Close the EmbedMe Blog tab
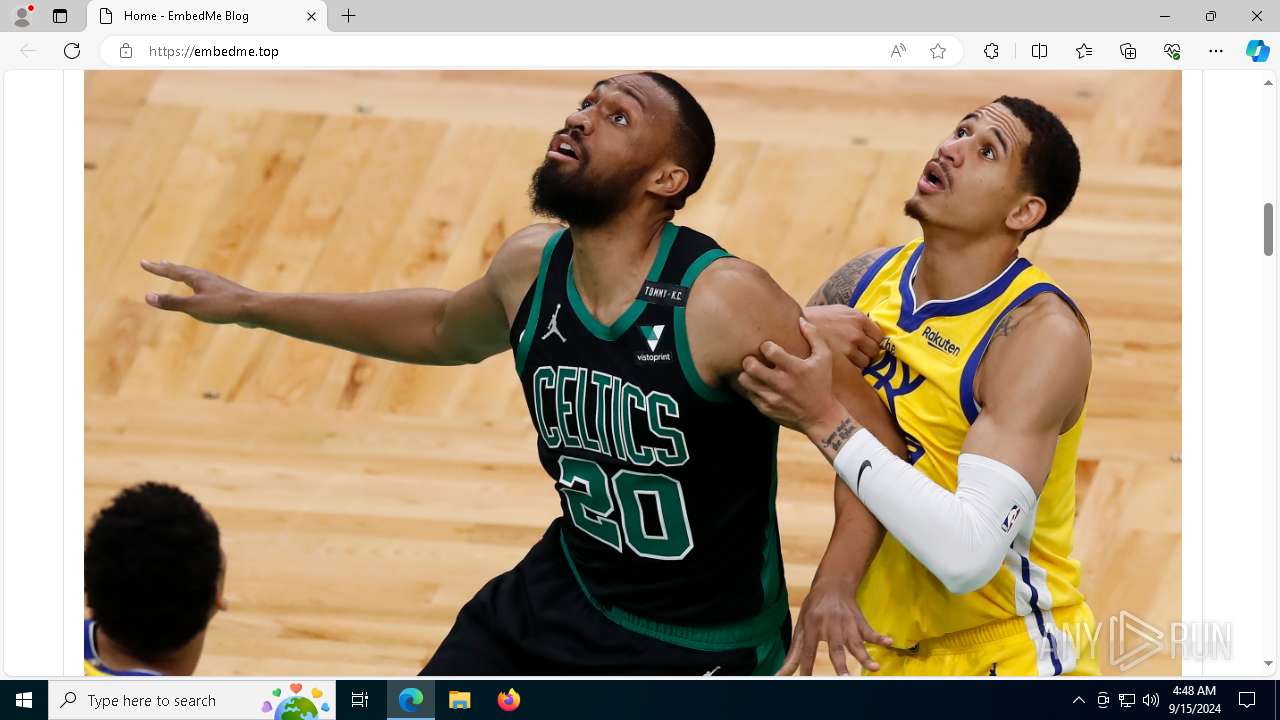This screenshot has width=1280, height=720. 311,16
